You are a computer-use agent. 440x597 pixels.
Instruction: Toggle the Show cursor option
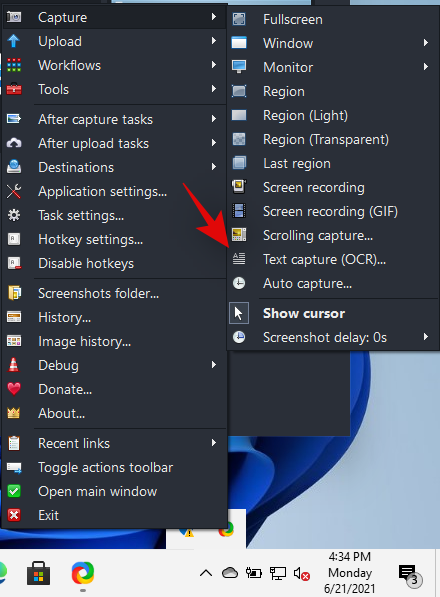333,313
